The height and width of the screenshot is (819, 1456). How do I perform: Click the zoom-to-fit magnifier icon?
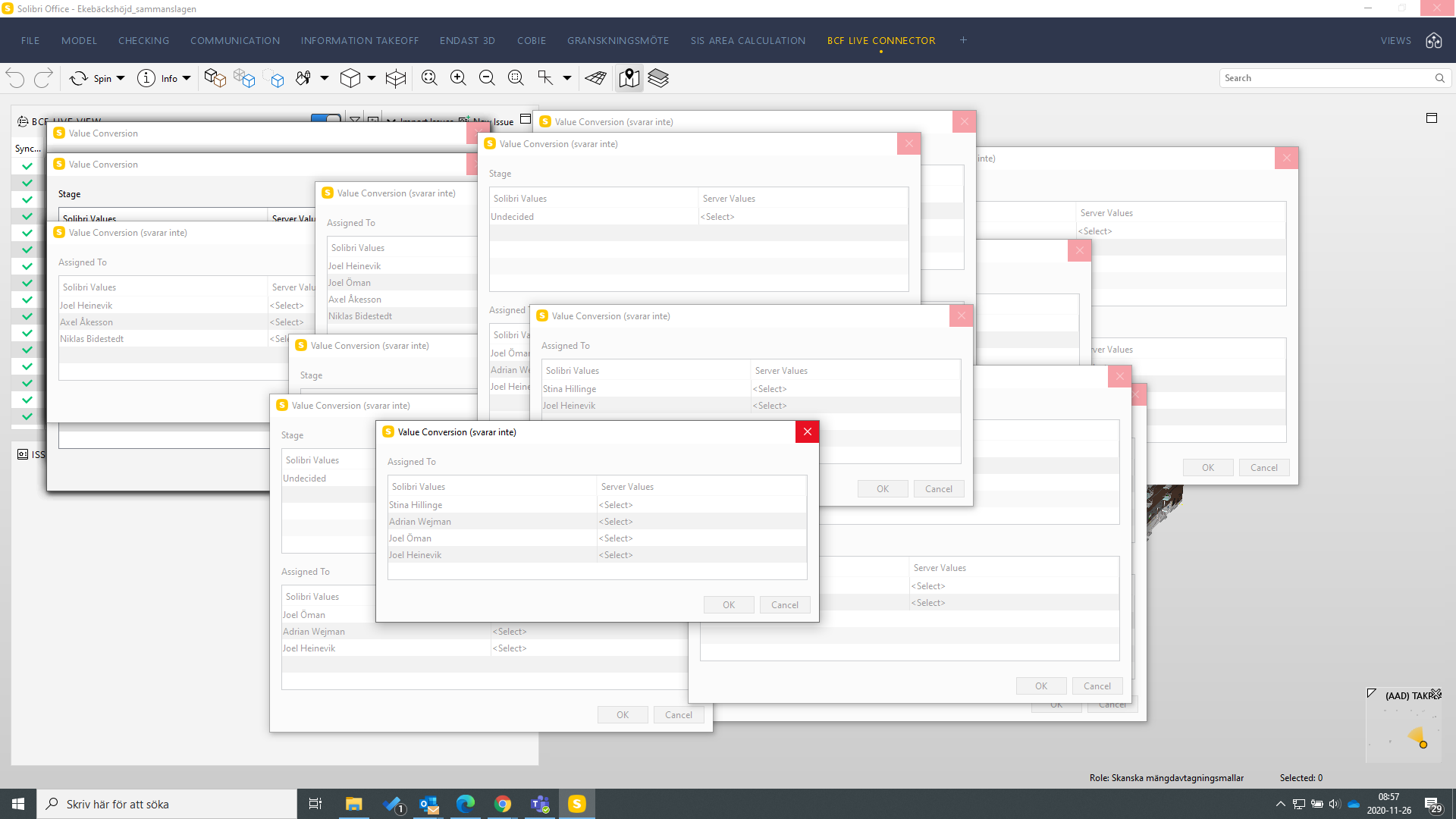[x=429, y=78]
